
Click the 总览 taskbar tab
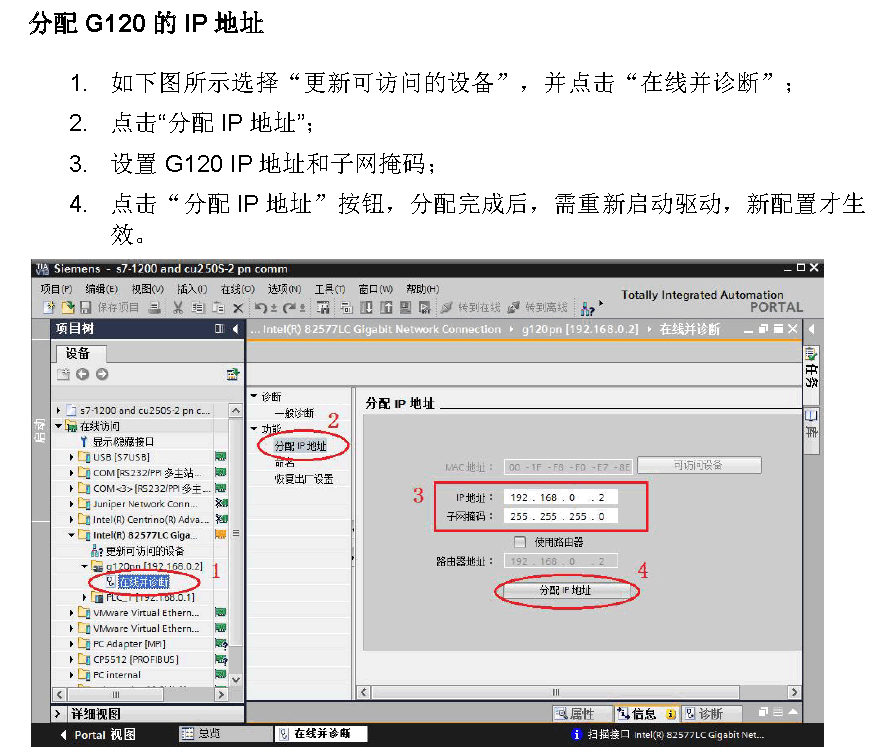226,734
